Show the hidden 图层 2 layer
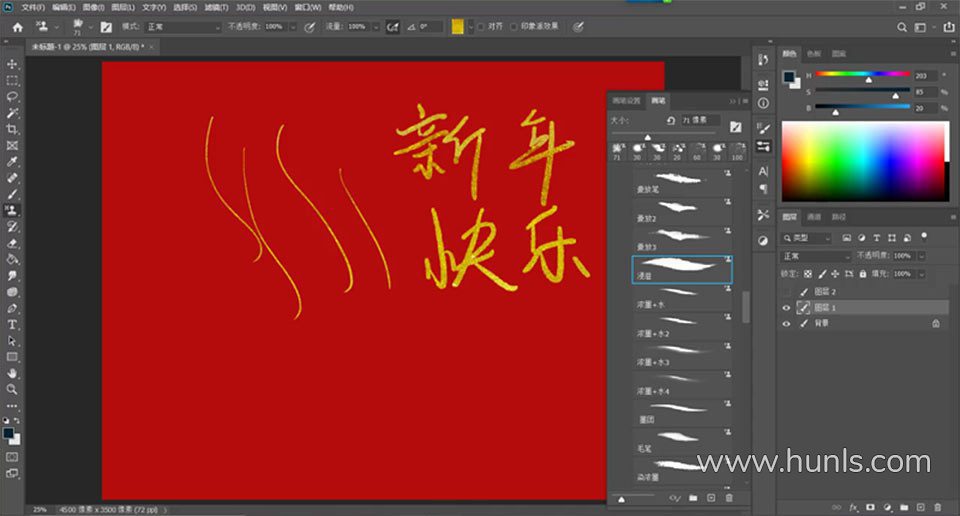Screen dimensions: 960x516 coord(786,292)
